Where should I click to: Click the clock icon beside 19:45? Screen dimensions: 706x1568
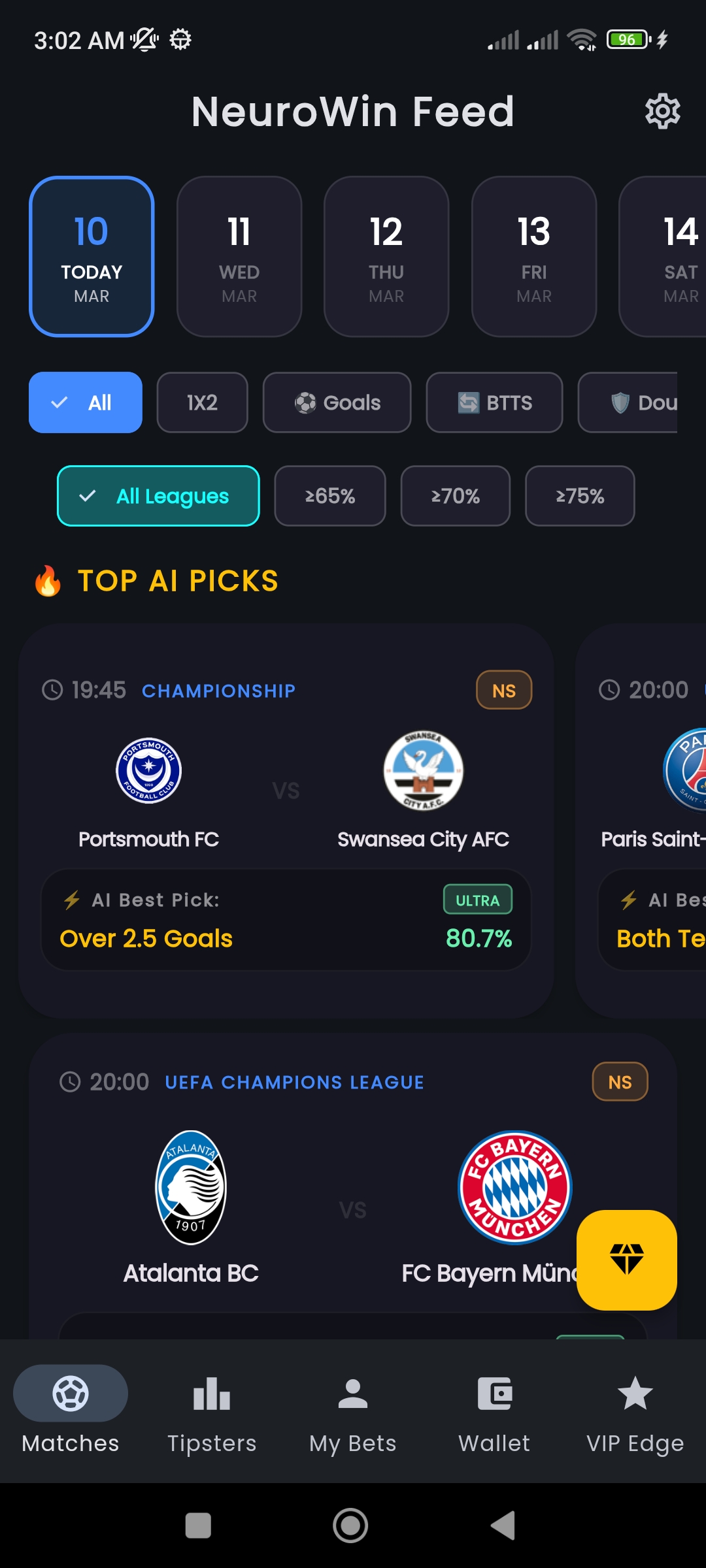click(x=52, y=689)
